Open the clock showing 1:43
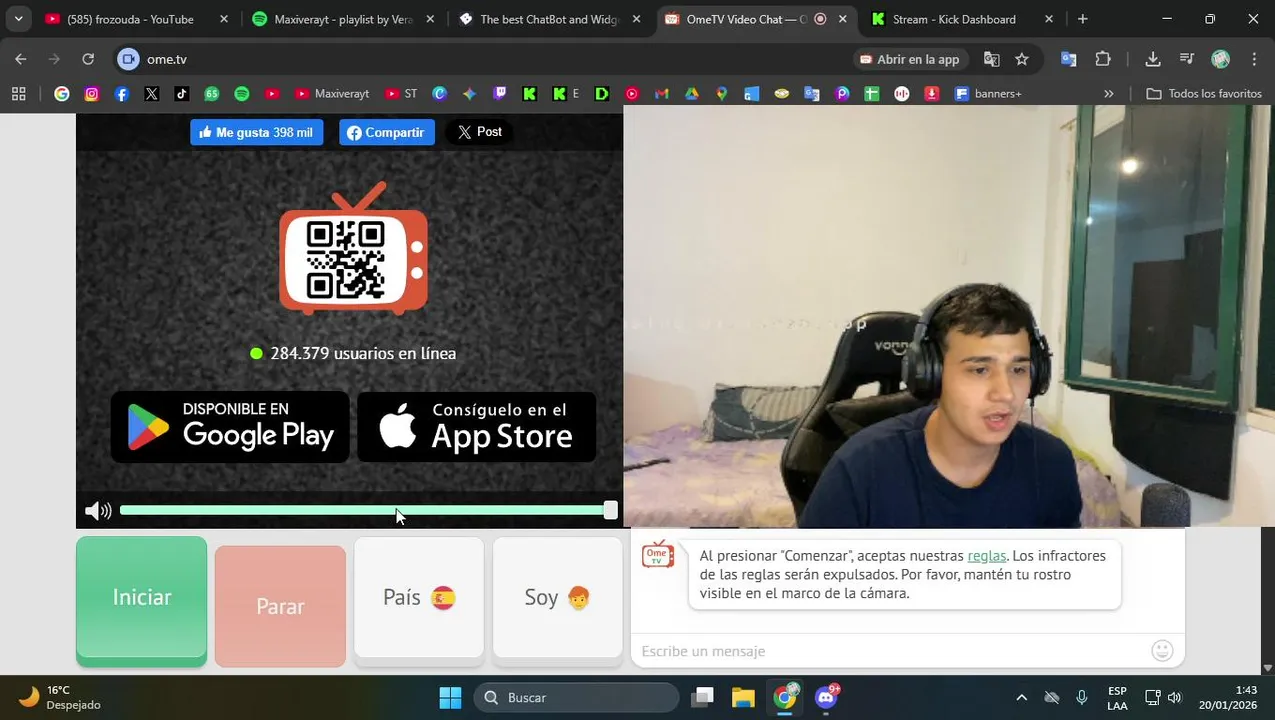This screenshot has height=720, width=1275. click(1230, 697)
